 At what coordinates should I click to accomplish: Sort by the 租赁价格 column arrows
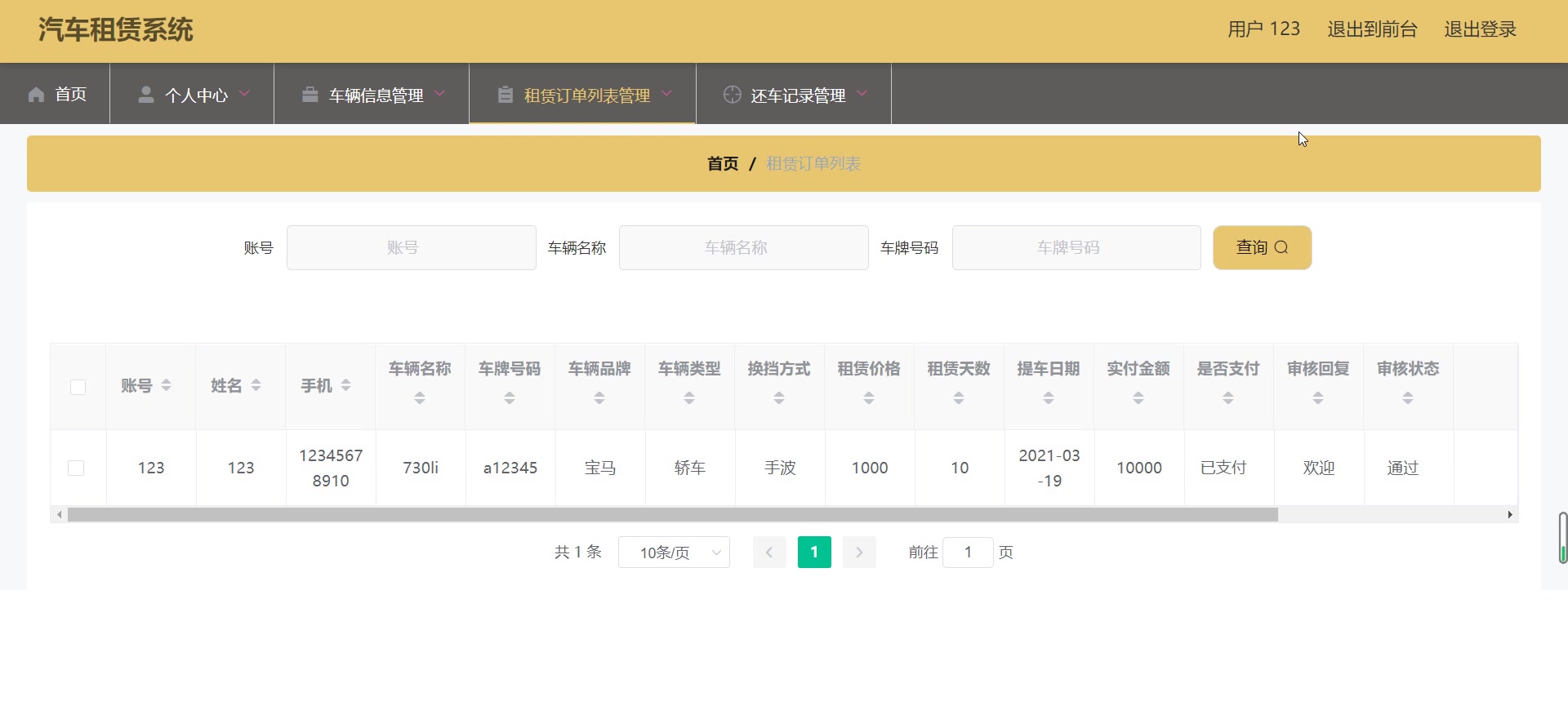[x=869, y=398]
